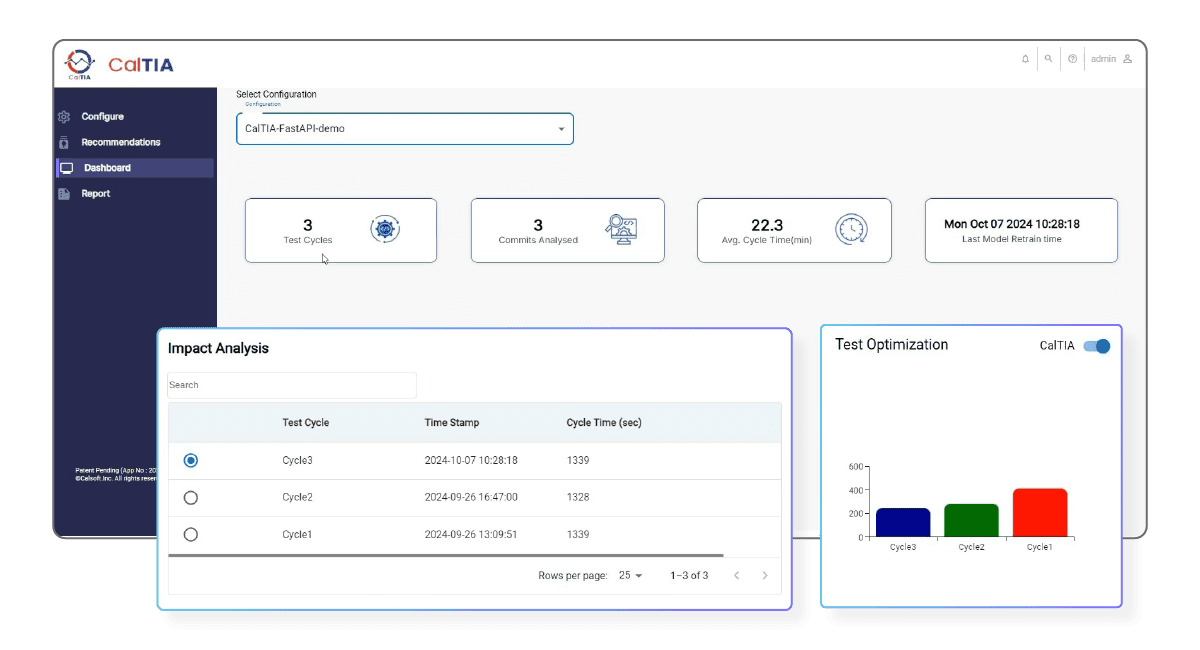Click the Commits Analysed card

[x=568, y=230]
